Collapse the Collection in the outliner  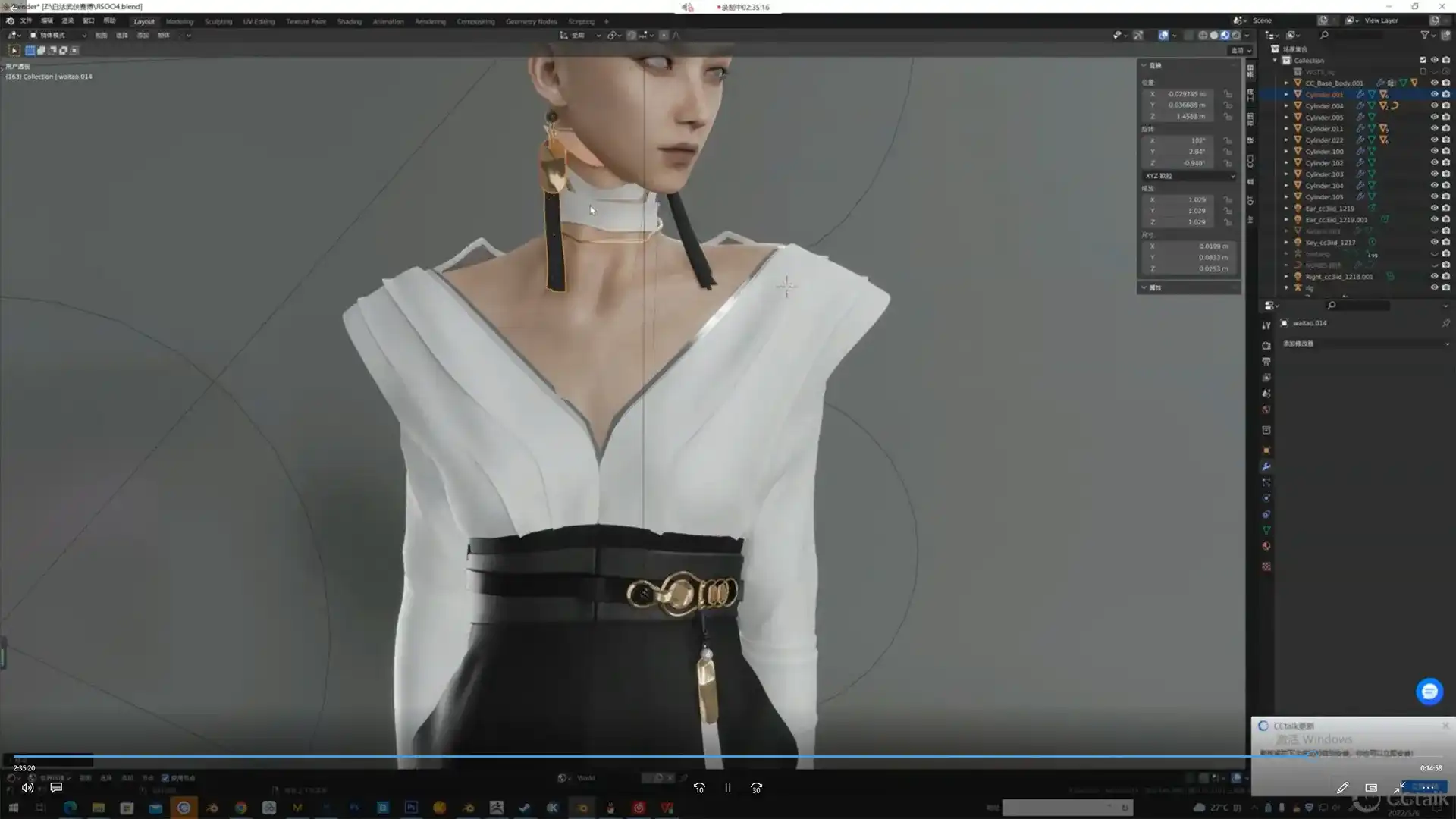point(1276,60)
